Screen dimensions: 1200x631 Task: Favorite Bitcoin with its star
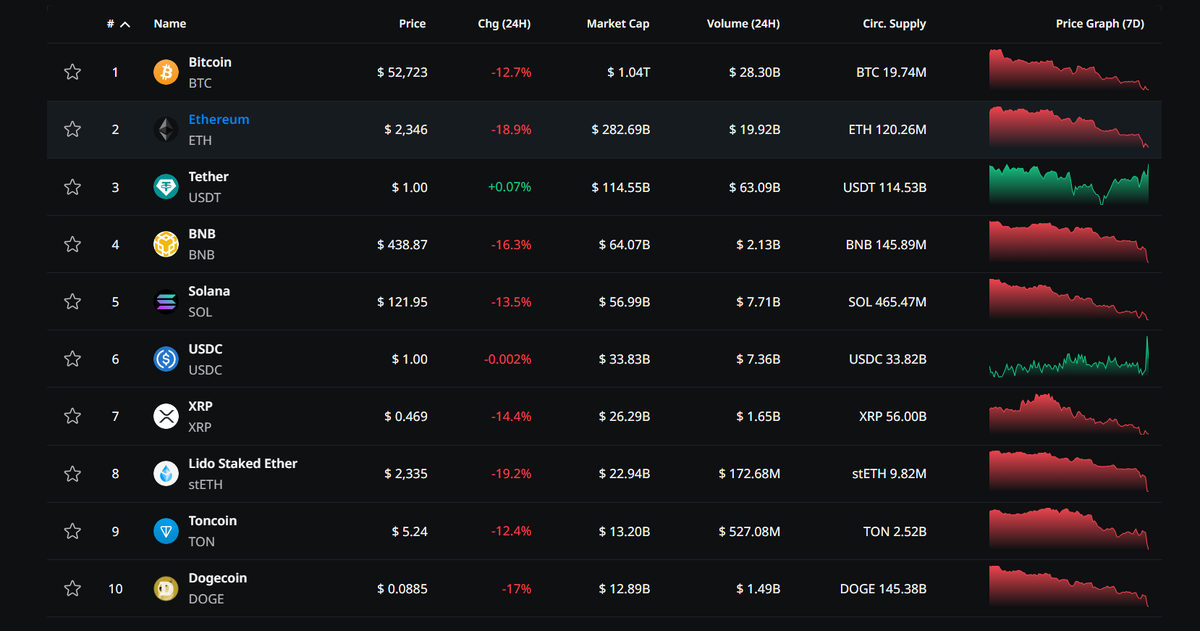coord(72,72)
